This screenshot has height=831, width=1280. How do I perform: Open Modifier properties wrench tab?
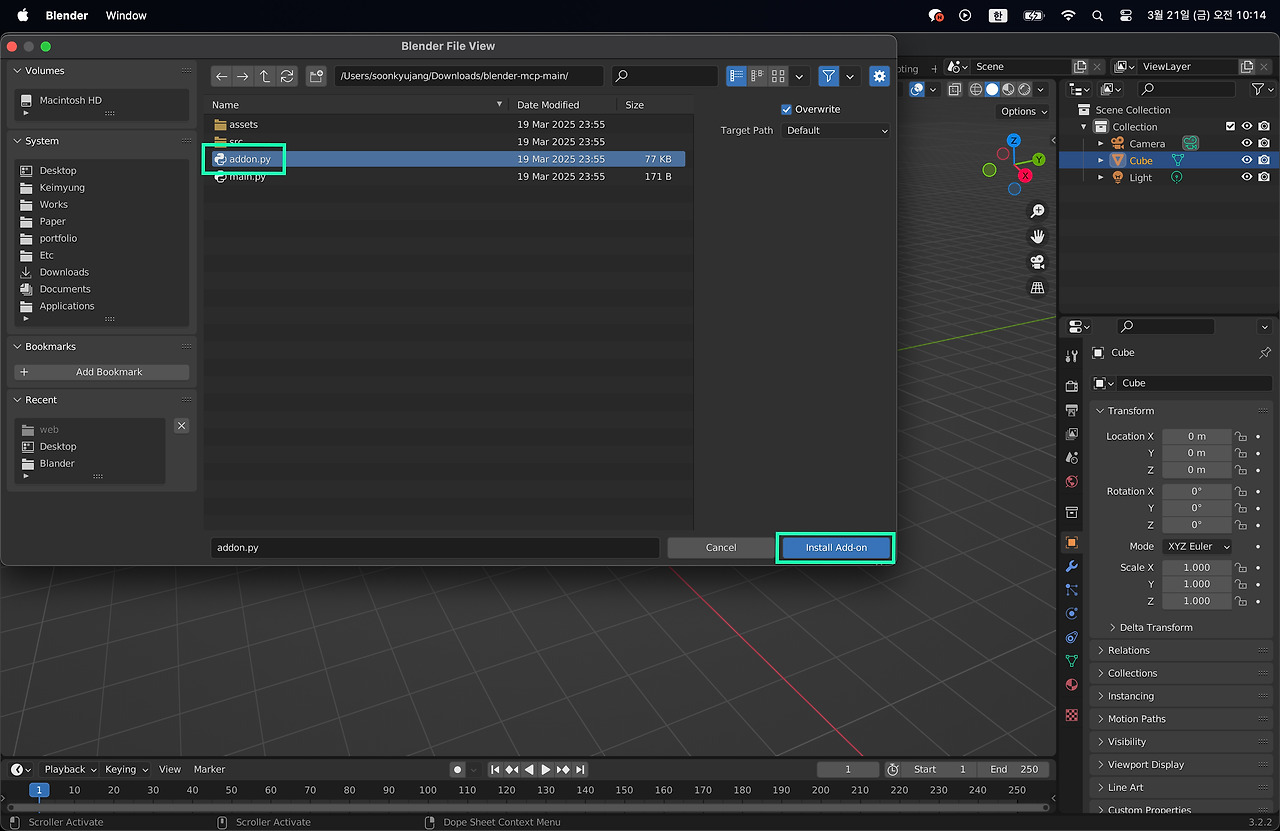coord(1072,566)
